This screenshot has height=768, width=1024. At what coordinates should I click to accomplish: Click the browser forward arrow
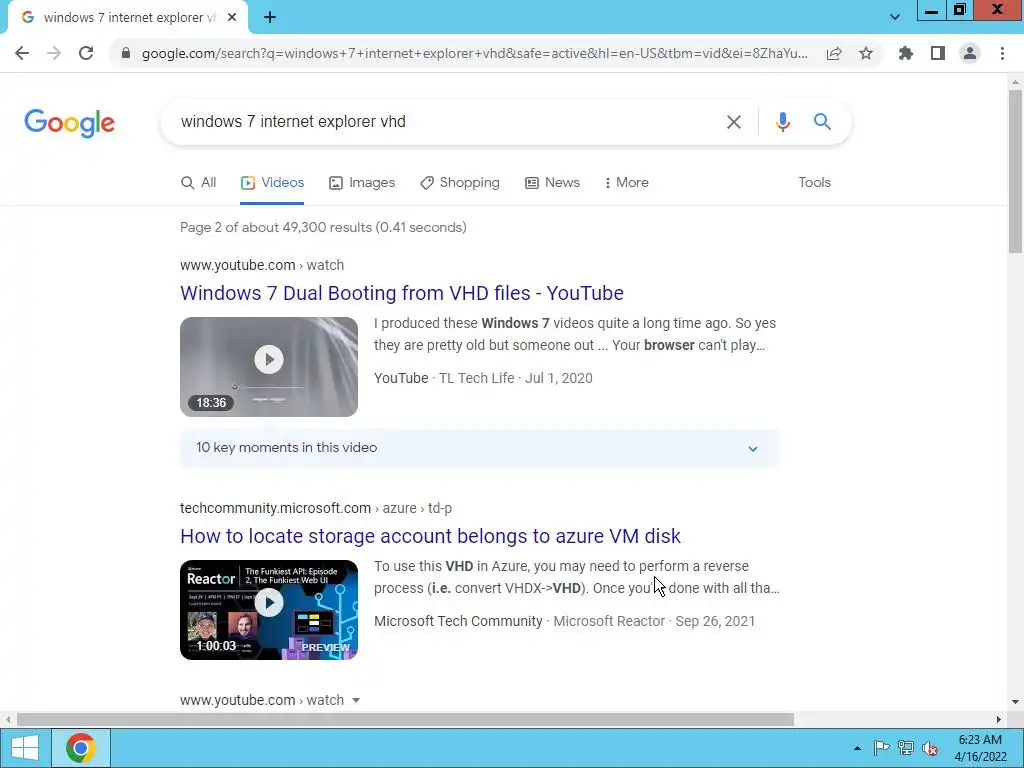click(x=54, y=53)
